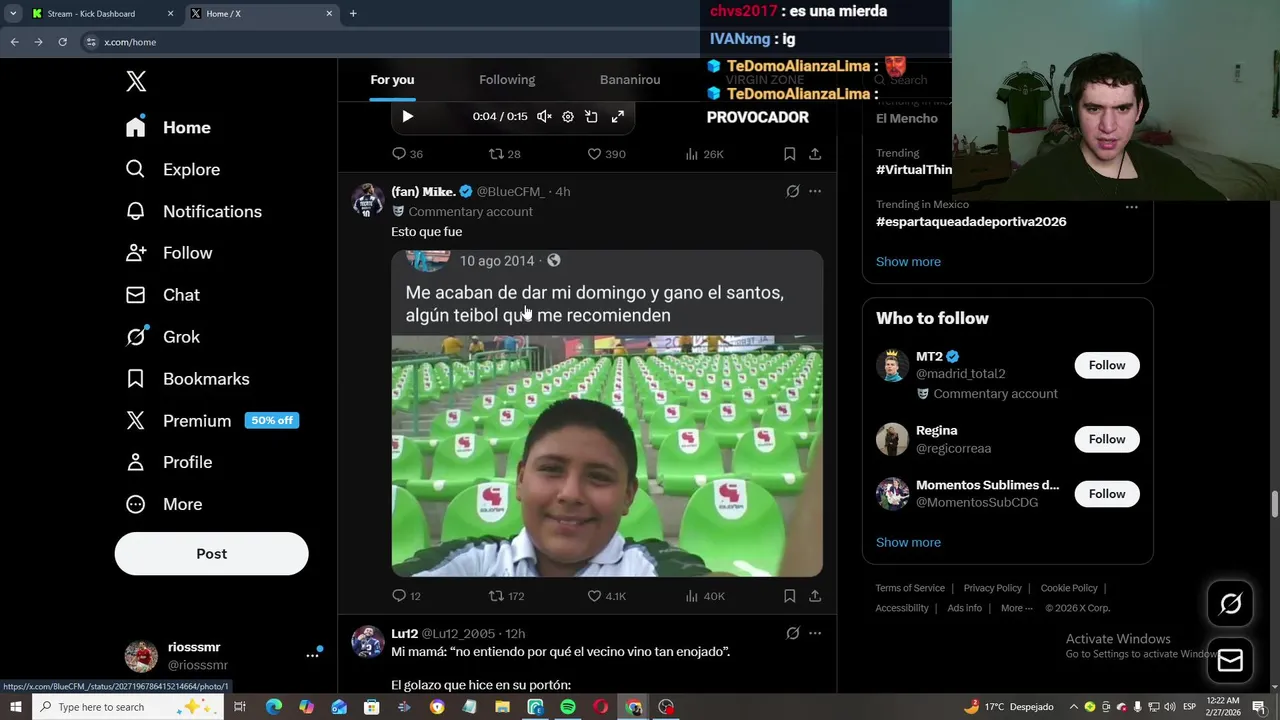Reply to the post with 12 comments
This screenshot has height=720, width=1280.
pos(406,596)
